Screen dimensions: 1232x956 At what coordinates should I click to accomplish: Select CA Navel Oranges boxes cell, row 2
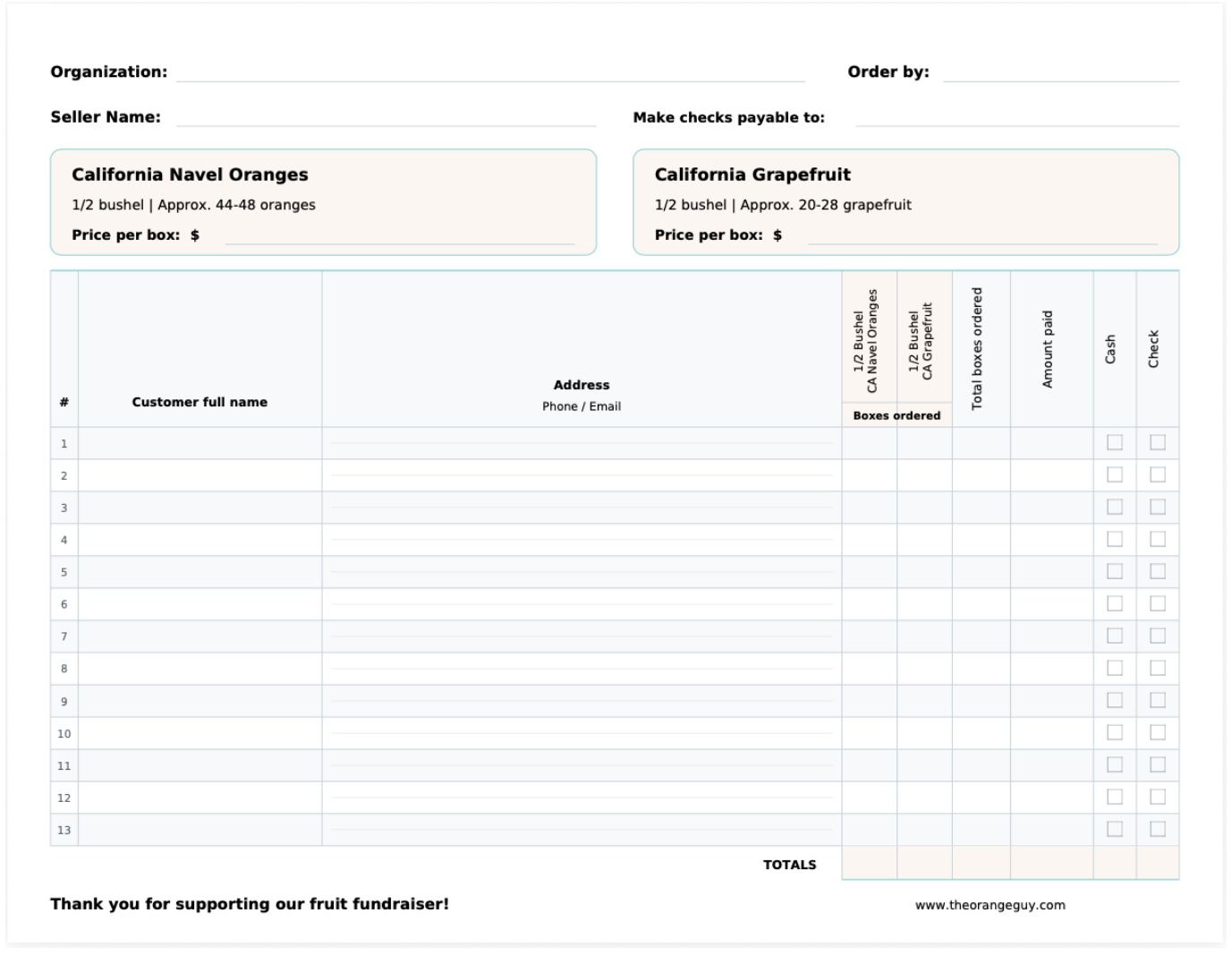pos(870,475)
